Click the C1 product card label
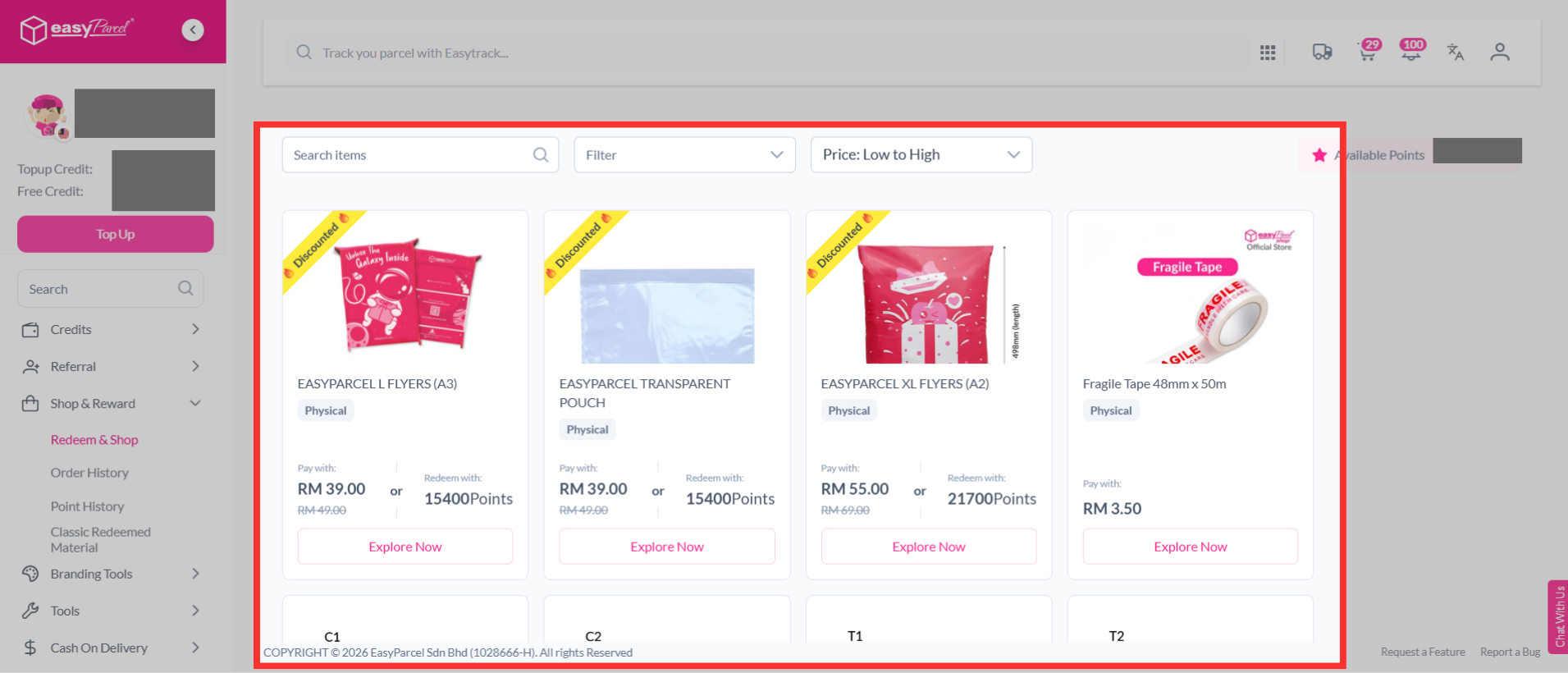This screenshot has width=1568, height=673. [332, 636]
